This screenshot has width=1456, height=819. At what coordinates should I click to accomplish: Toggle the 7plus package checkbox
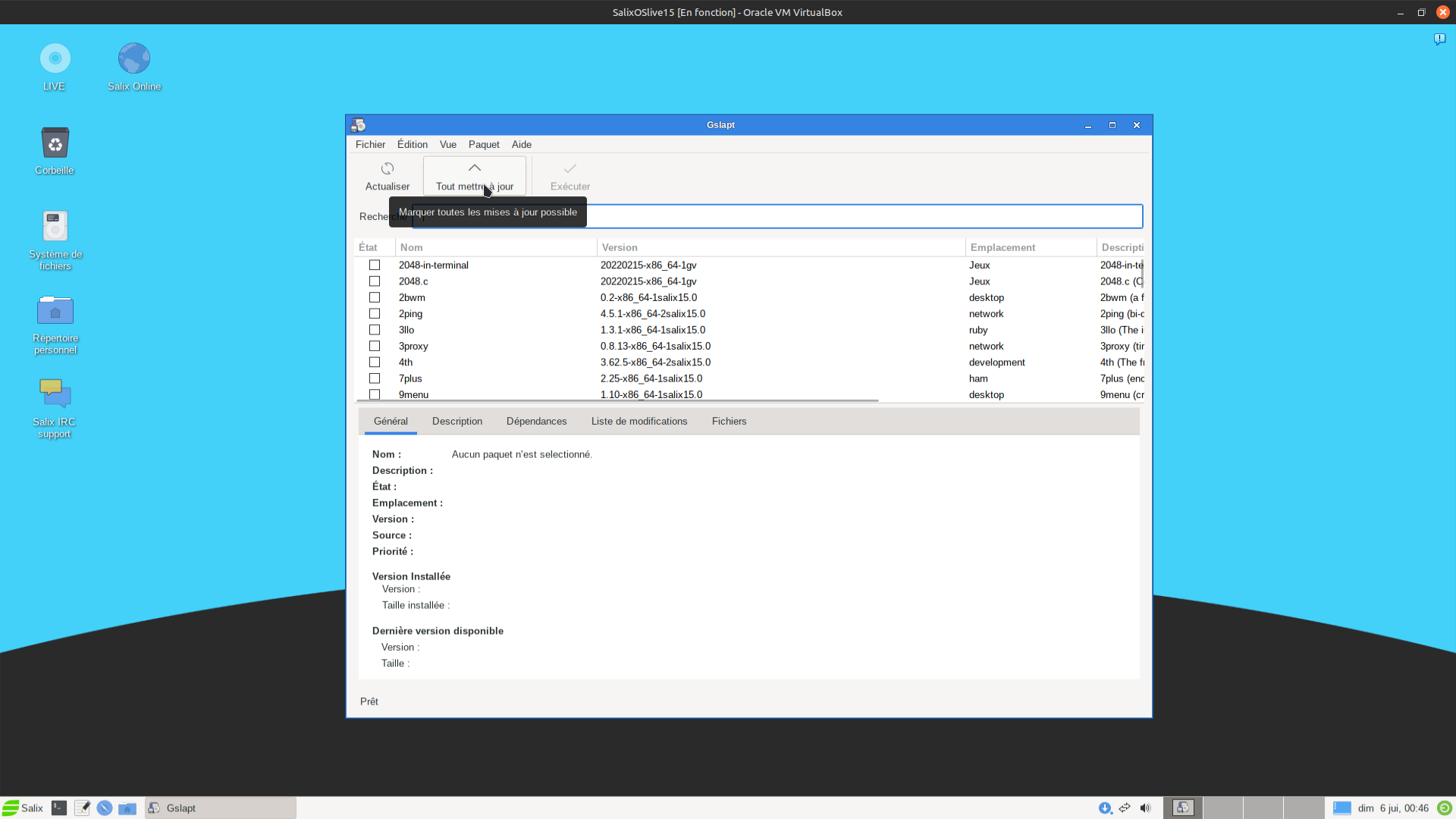375,378
